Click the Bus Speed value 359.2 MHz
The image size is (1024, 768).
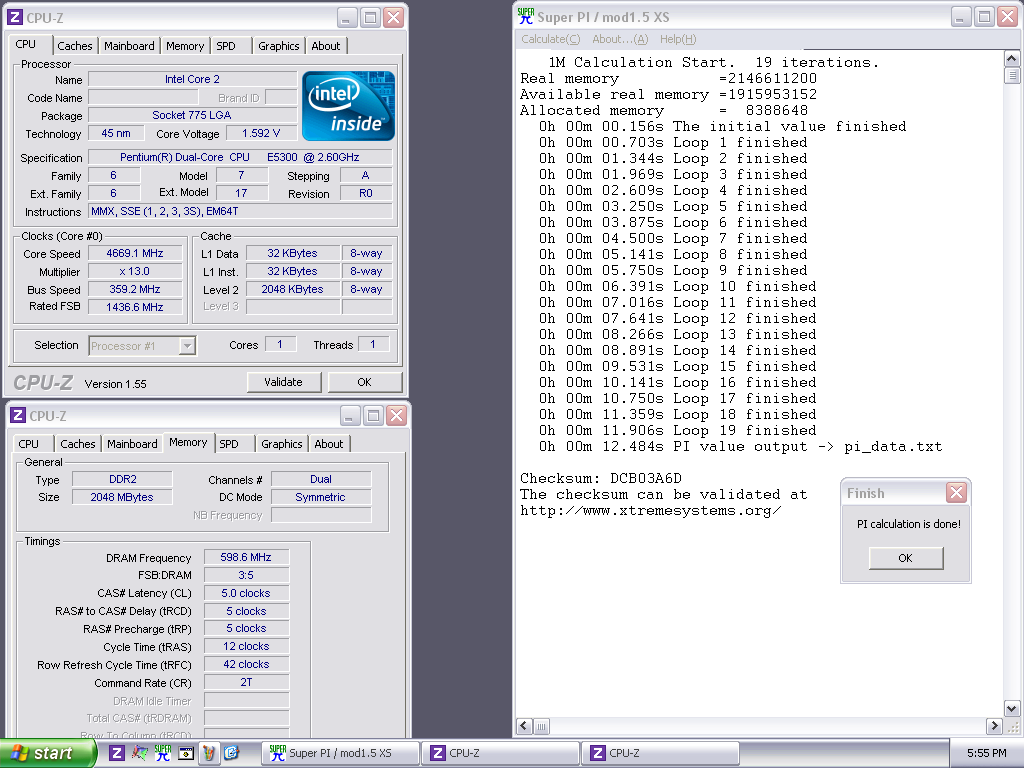135,289
